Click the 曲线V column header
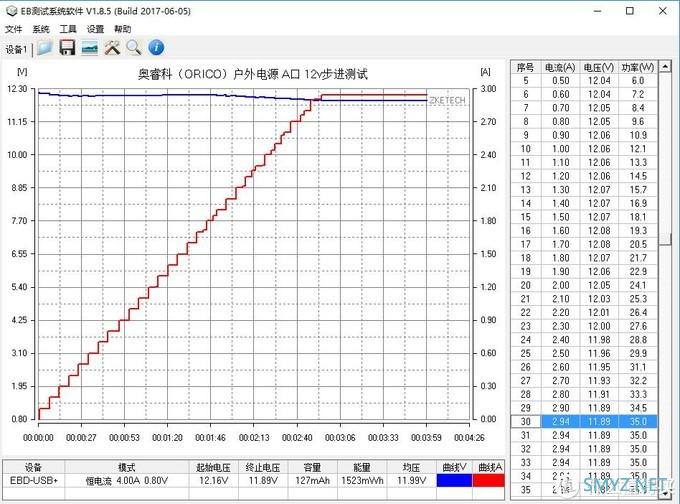 click(454, 467)
